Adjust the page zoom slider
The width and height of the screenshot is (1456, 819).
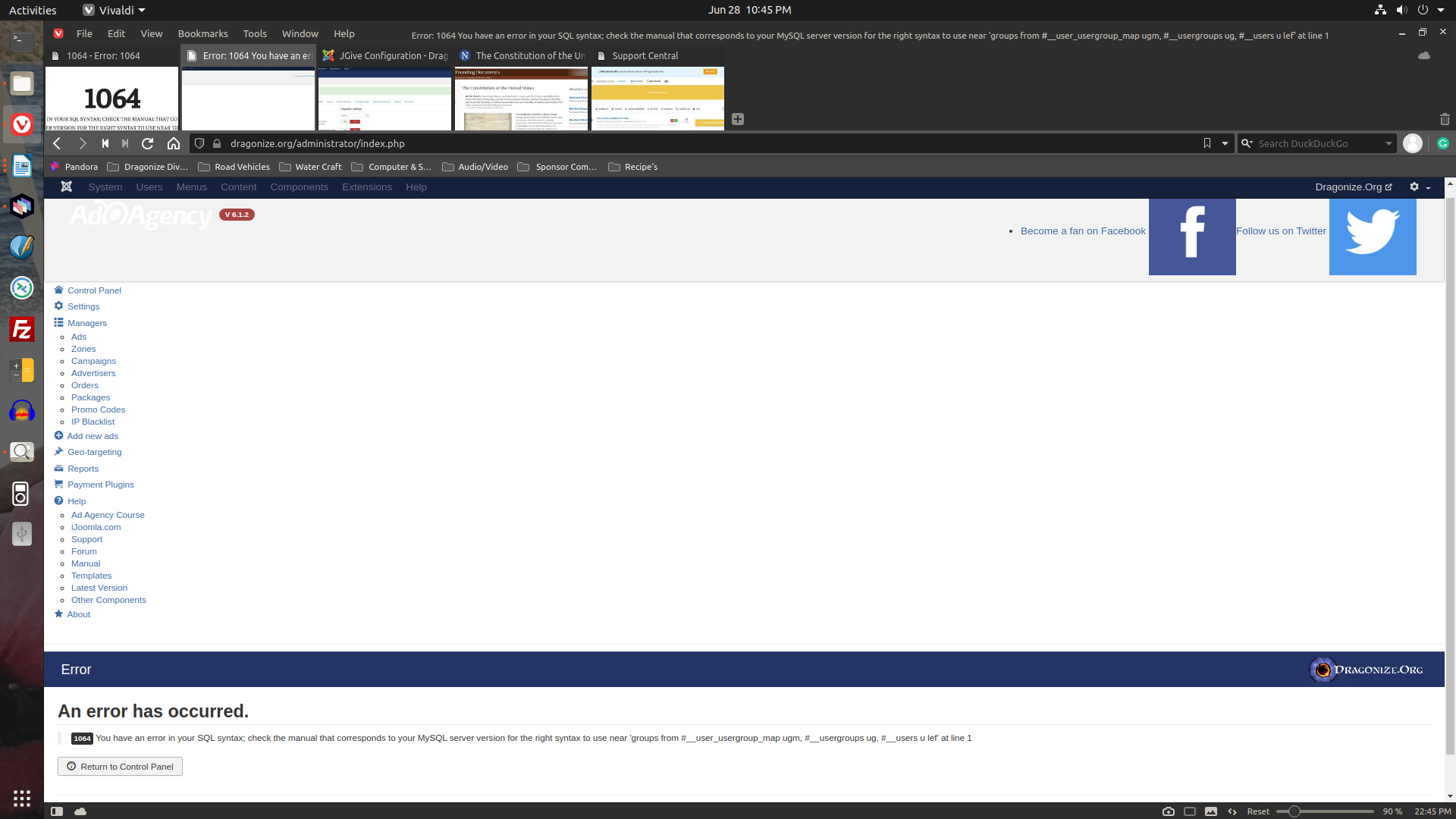(x=1294, y=811)
